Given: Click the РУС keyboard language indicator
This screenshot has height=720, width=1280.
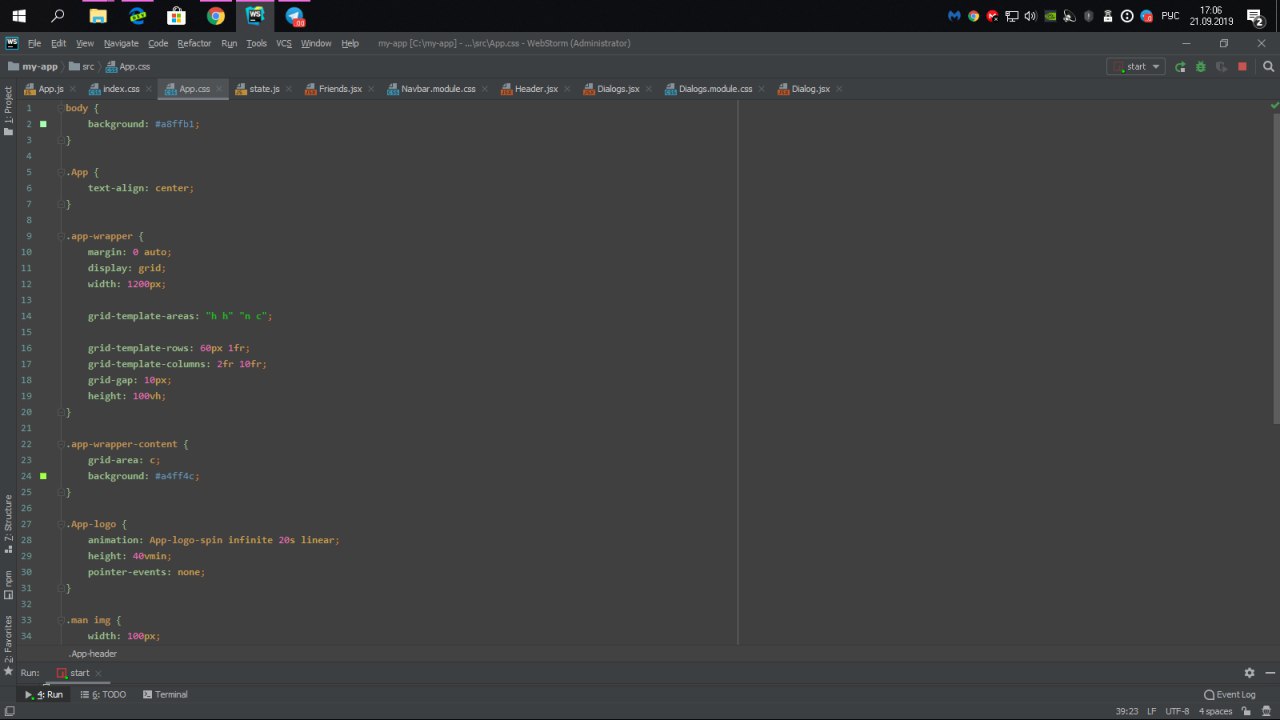Looking at the screenshot, I should (1169, 16).
